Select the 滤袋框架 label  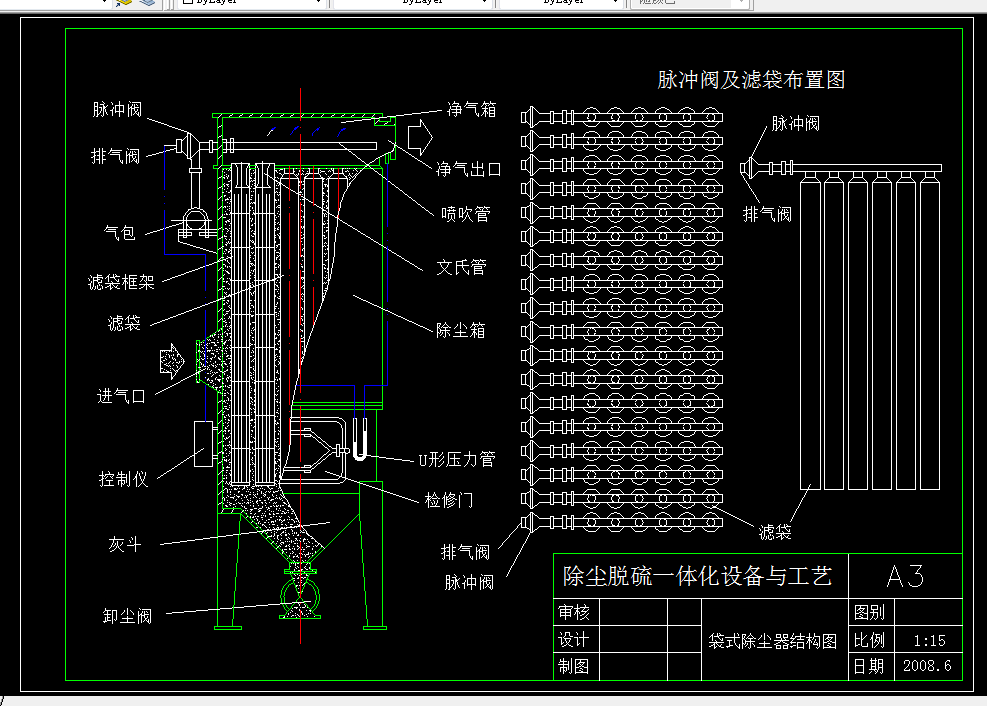coord(121,282)
